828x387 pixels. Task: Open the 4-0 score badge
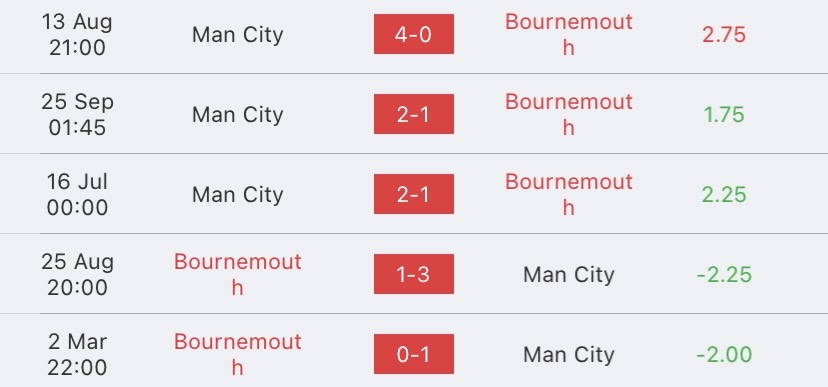coord(413,34)
